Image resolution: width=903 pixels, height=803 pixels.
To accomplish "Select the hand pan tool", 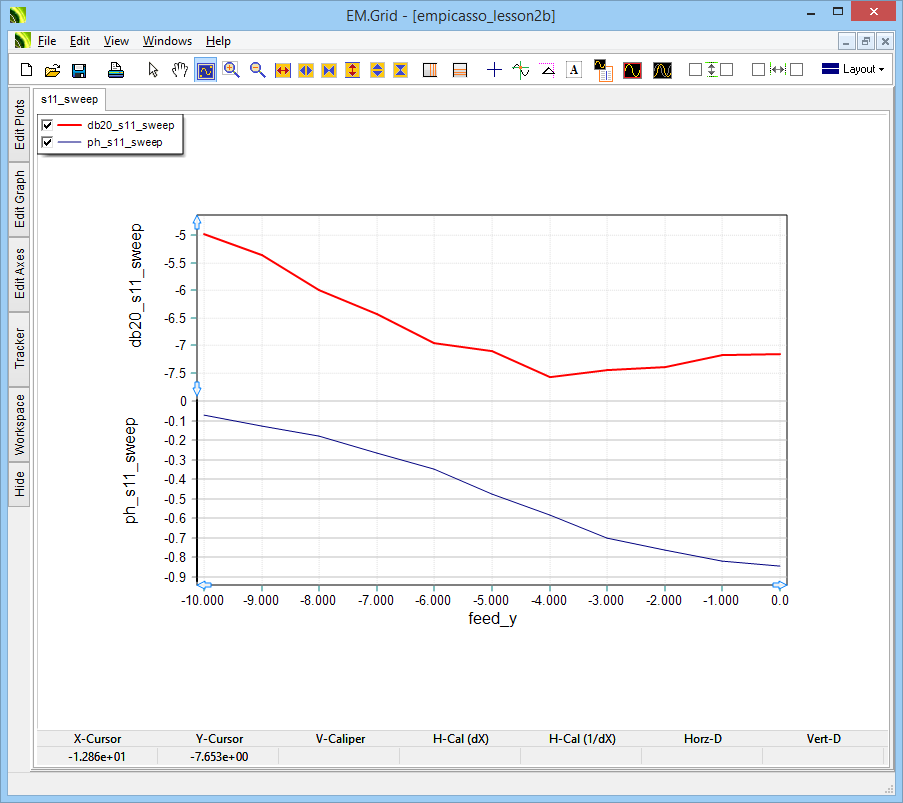I will pos(179,70).
